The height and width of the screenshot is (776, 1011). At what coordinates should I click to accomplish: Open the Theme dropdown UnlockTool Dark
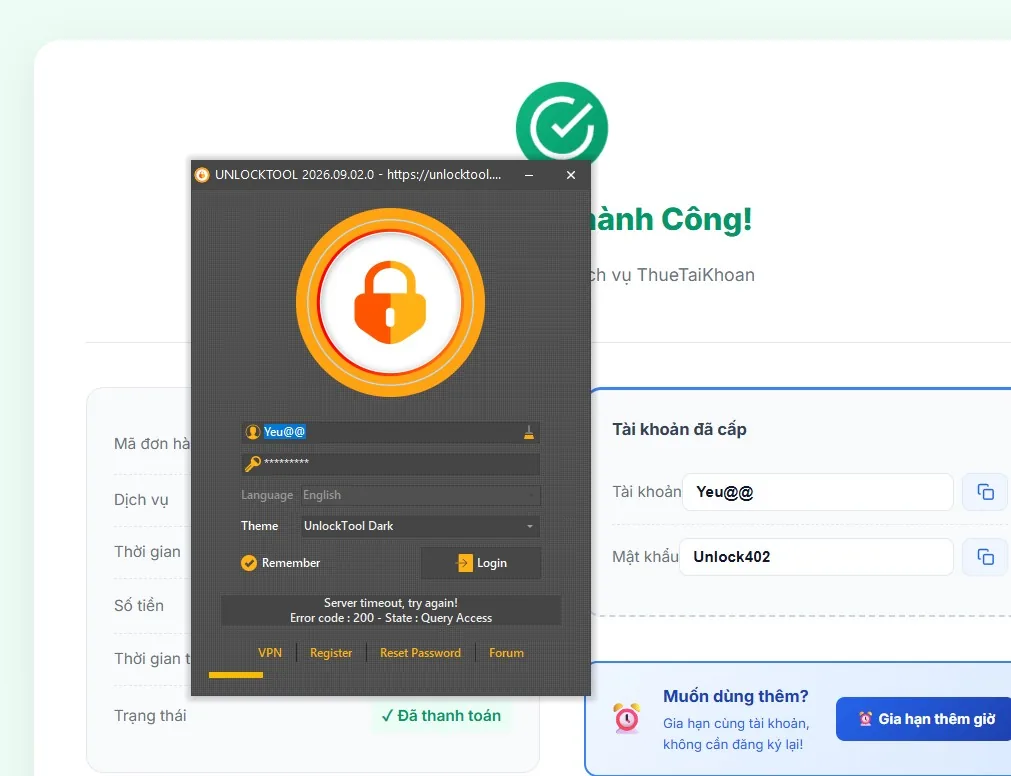(420, 526)
